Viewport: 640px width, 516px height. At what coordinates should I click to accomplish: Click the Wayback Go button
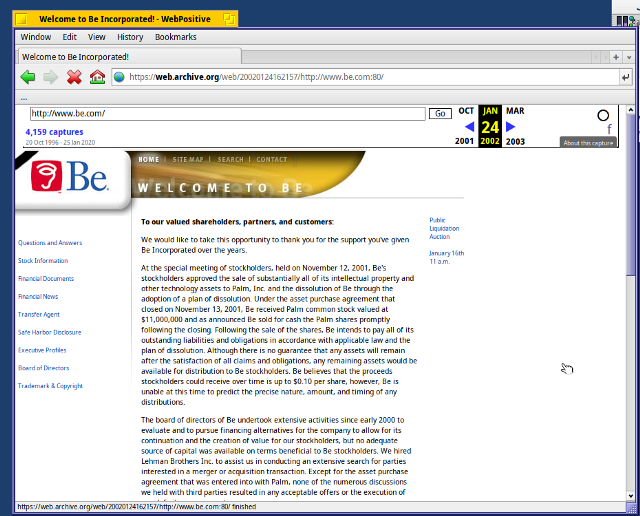[440, 113]
